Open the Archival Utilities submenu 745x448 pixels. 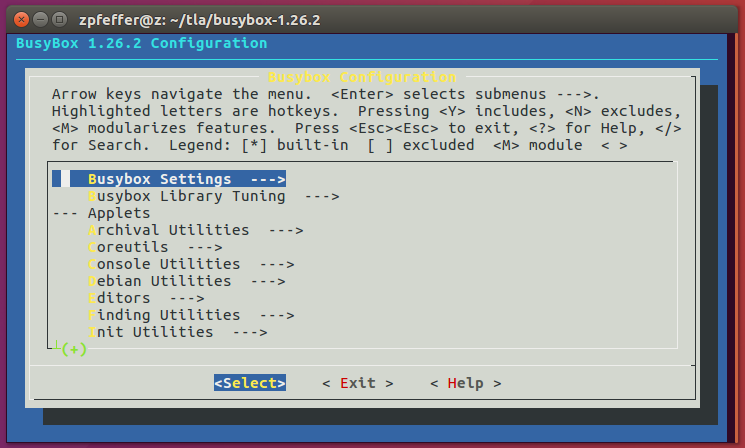(x=195, y=230)
